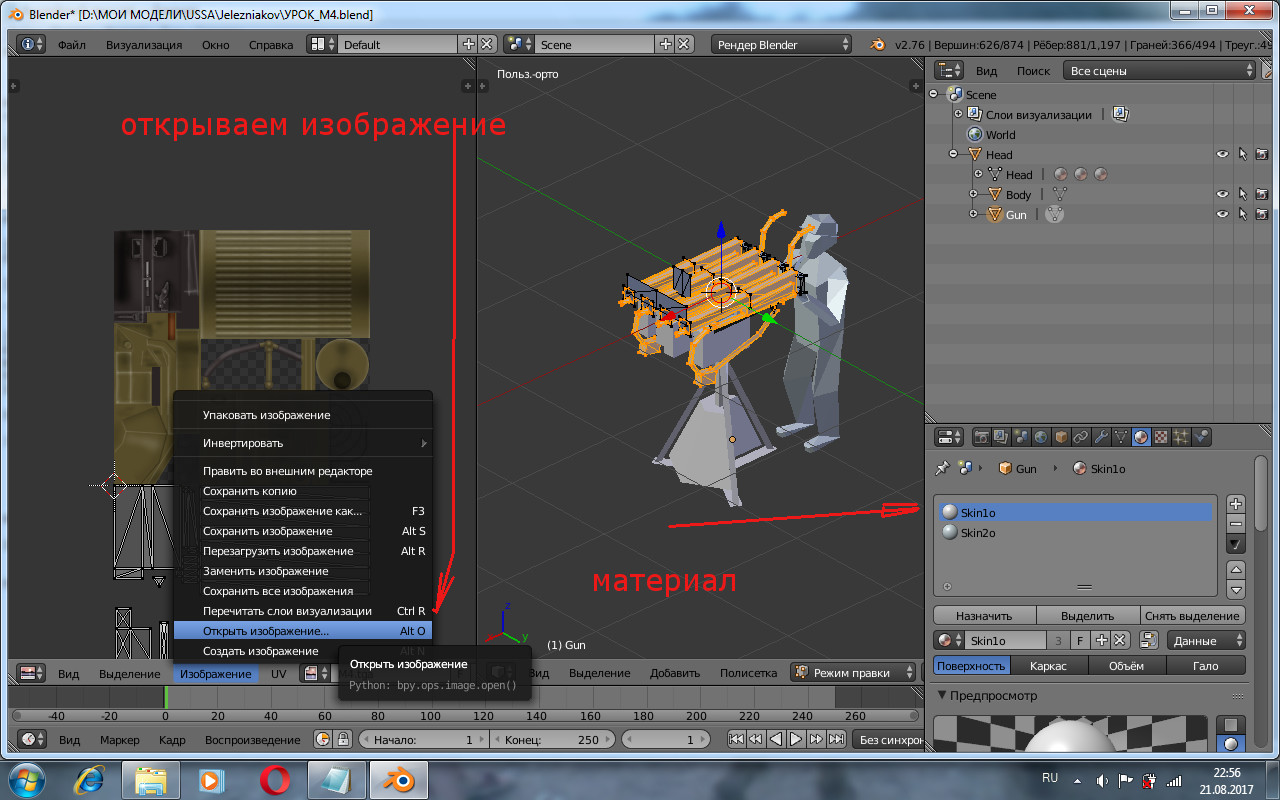Screen dimensions: 1280x800
Task: Switch to Texture properties tab
Action: 1161,437
